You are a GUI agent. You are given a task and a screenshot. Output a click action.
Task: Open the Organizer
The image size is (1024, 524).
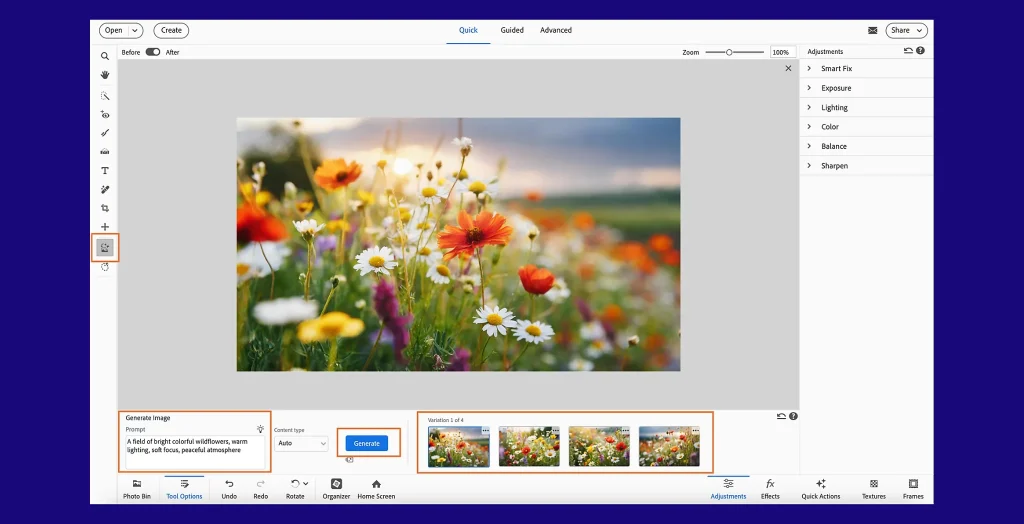click(336, 489)
